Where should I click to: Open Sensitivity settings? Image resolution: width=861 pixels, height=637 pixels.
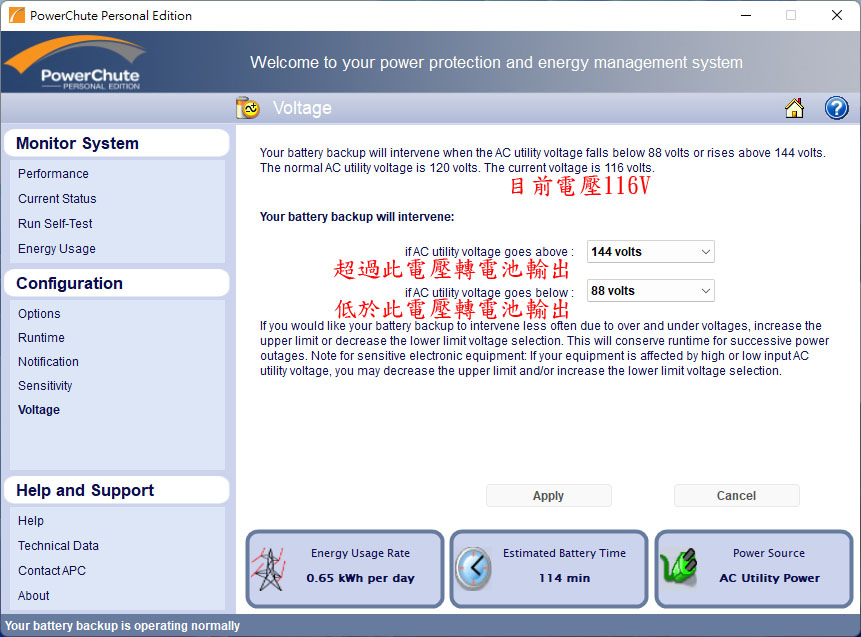(x=45, y=386)
